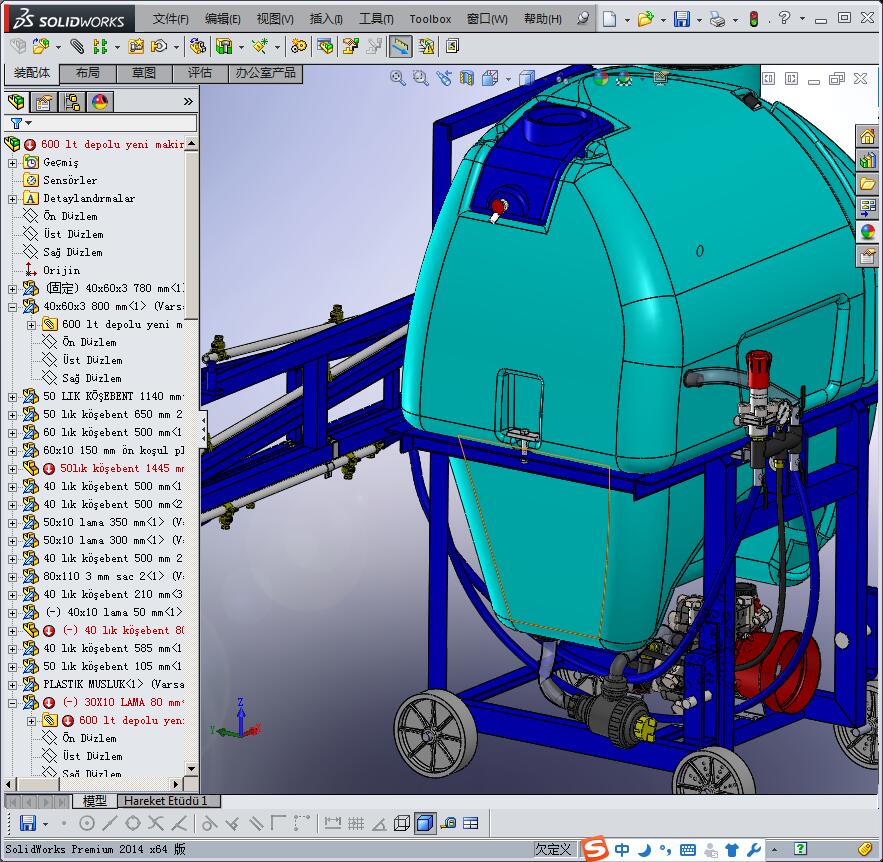Toggle wireframe display cube in bottom toolbar

pos(402,823)
